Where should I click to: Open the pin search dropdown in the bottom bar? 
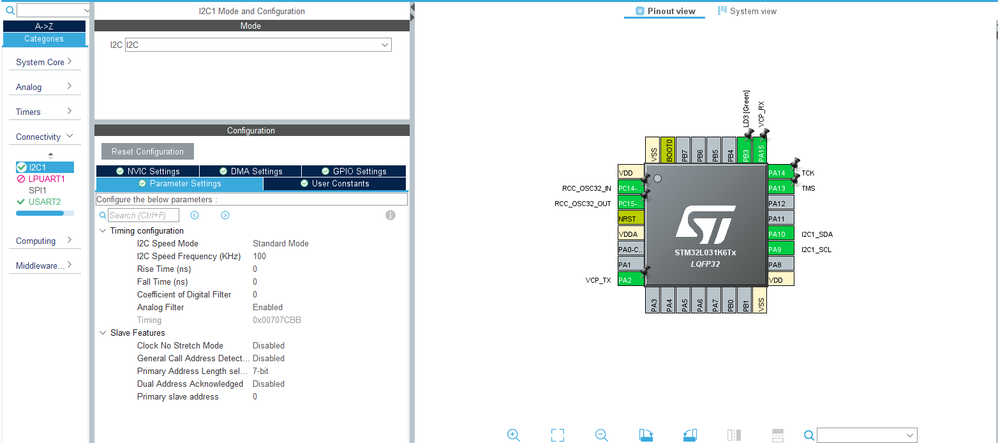tap(910, 435)
